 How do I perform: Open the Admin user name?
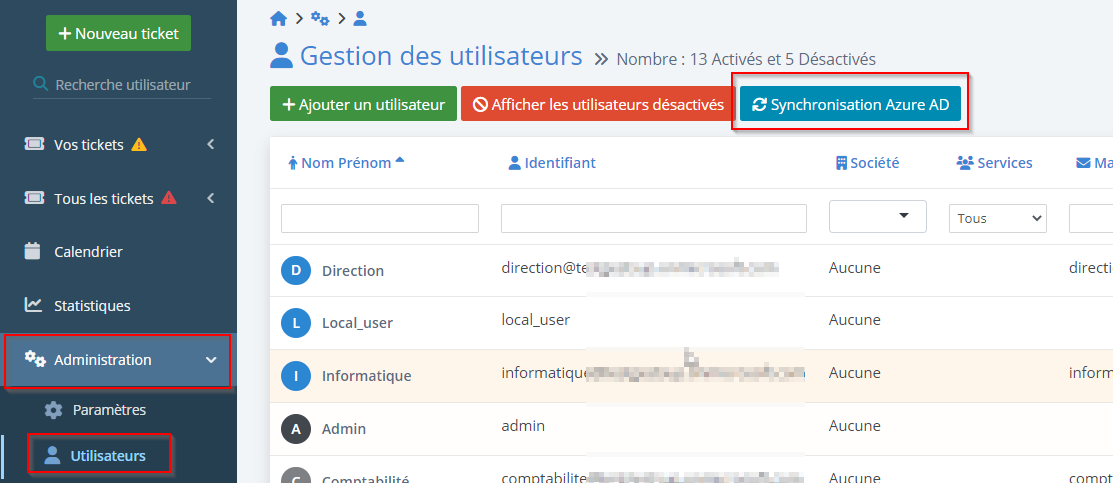(344, 428)
